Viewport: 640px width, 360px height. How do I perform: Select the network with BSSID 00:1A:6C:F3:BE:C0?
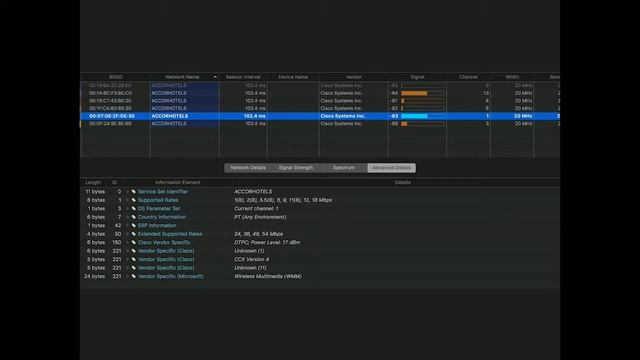110,93
